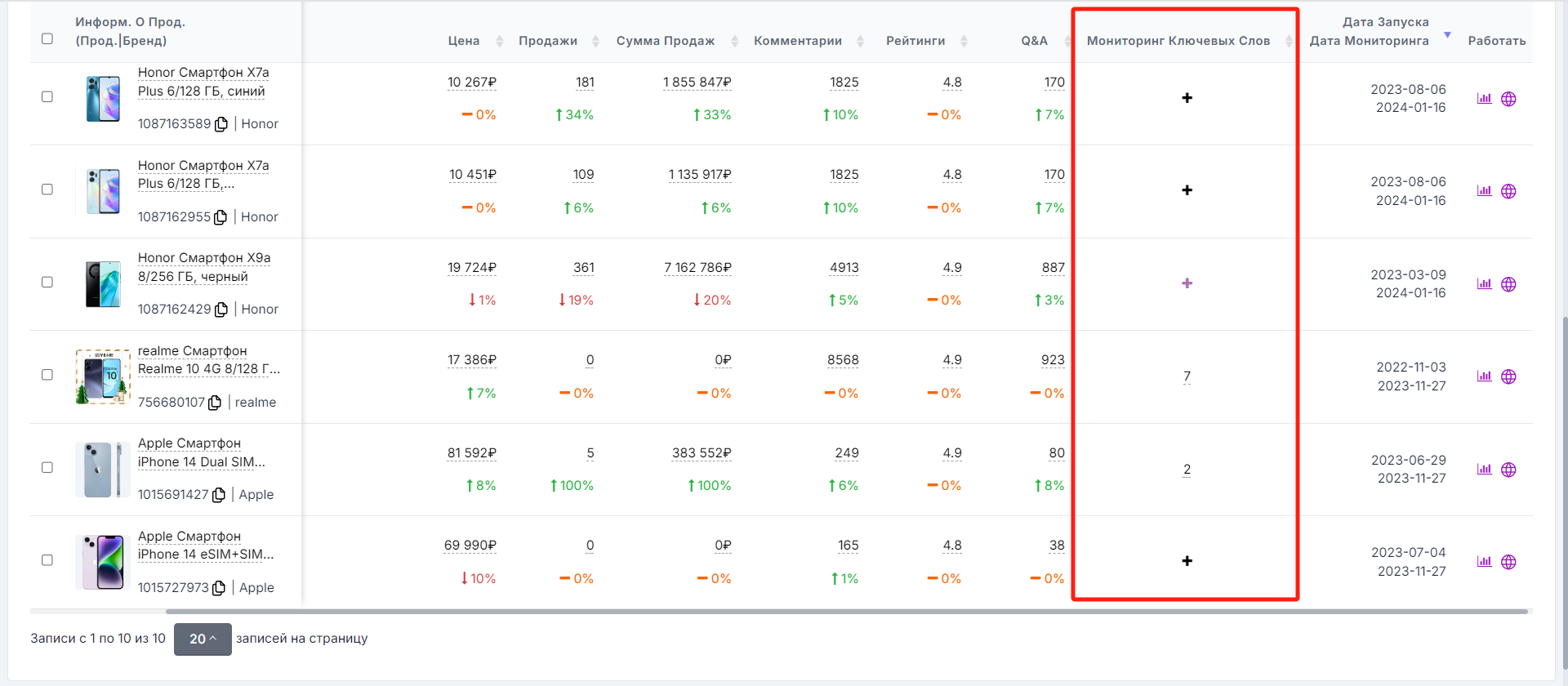The image size is (1568, 686).
Task: Add keyword monitoring for Honor X7a 1087163589
Action: [1187, 98]
